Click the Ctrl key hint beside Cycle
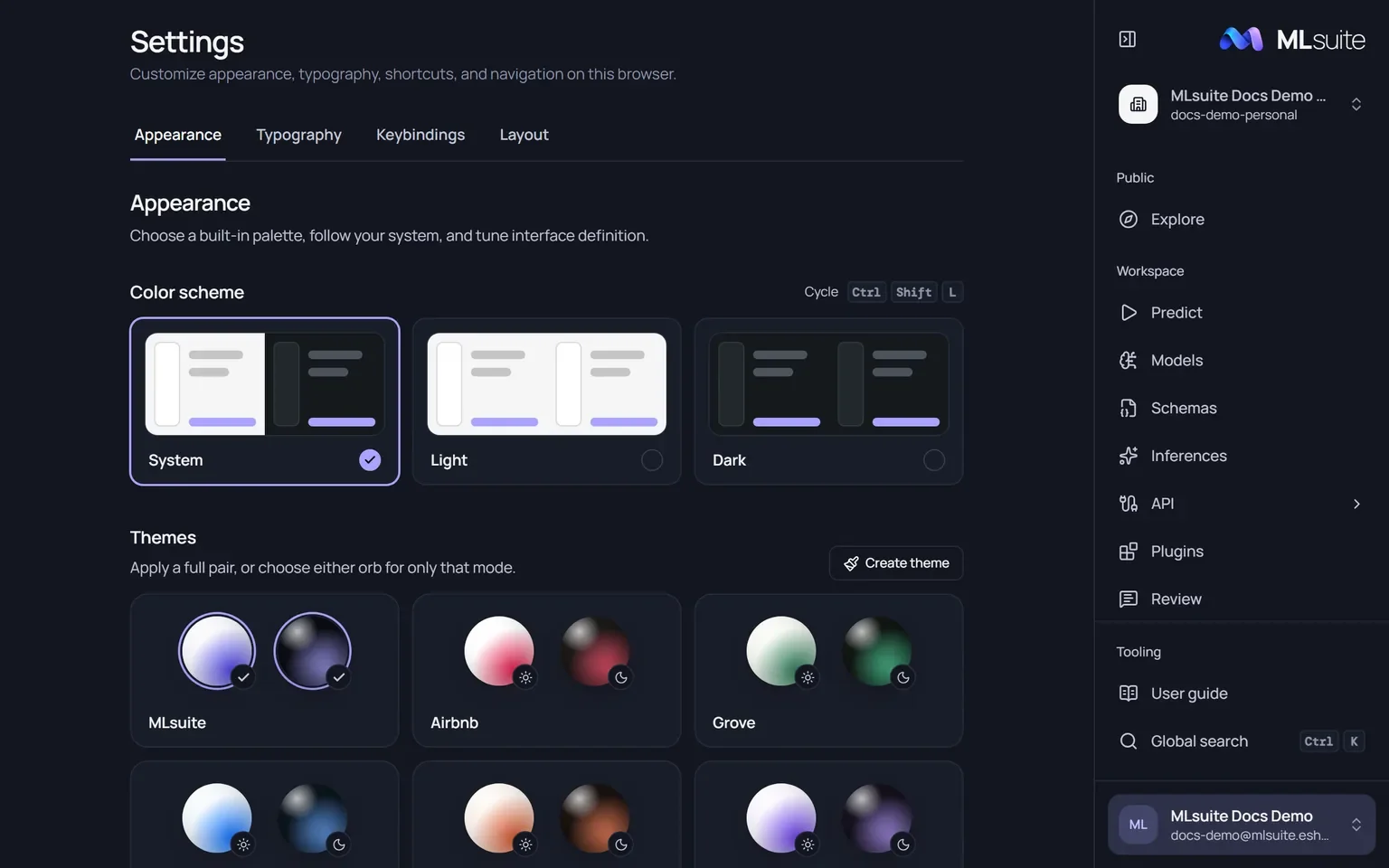 tap(865, 292)
